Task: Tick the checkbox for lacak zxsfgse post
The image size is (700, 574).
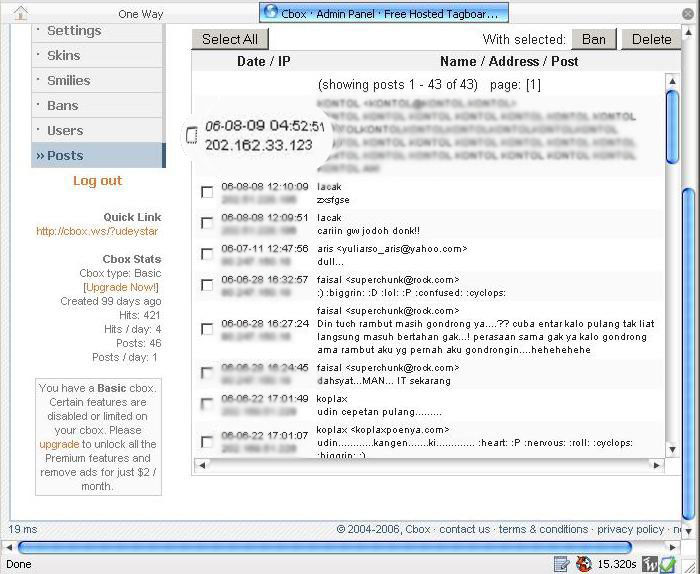Action: (207, 192)
